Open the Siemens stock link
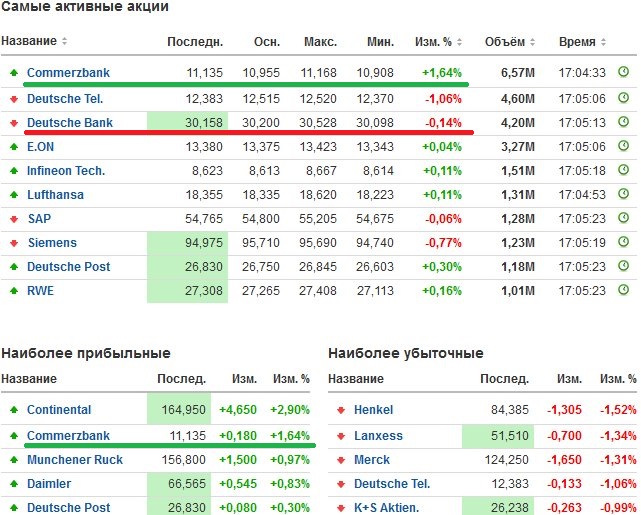 52,243
